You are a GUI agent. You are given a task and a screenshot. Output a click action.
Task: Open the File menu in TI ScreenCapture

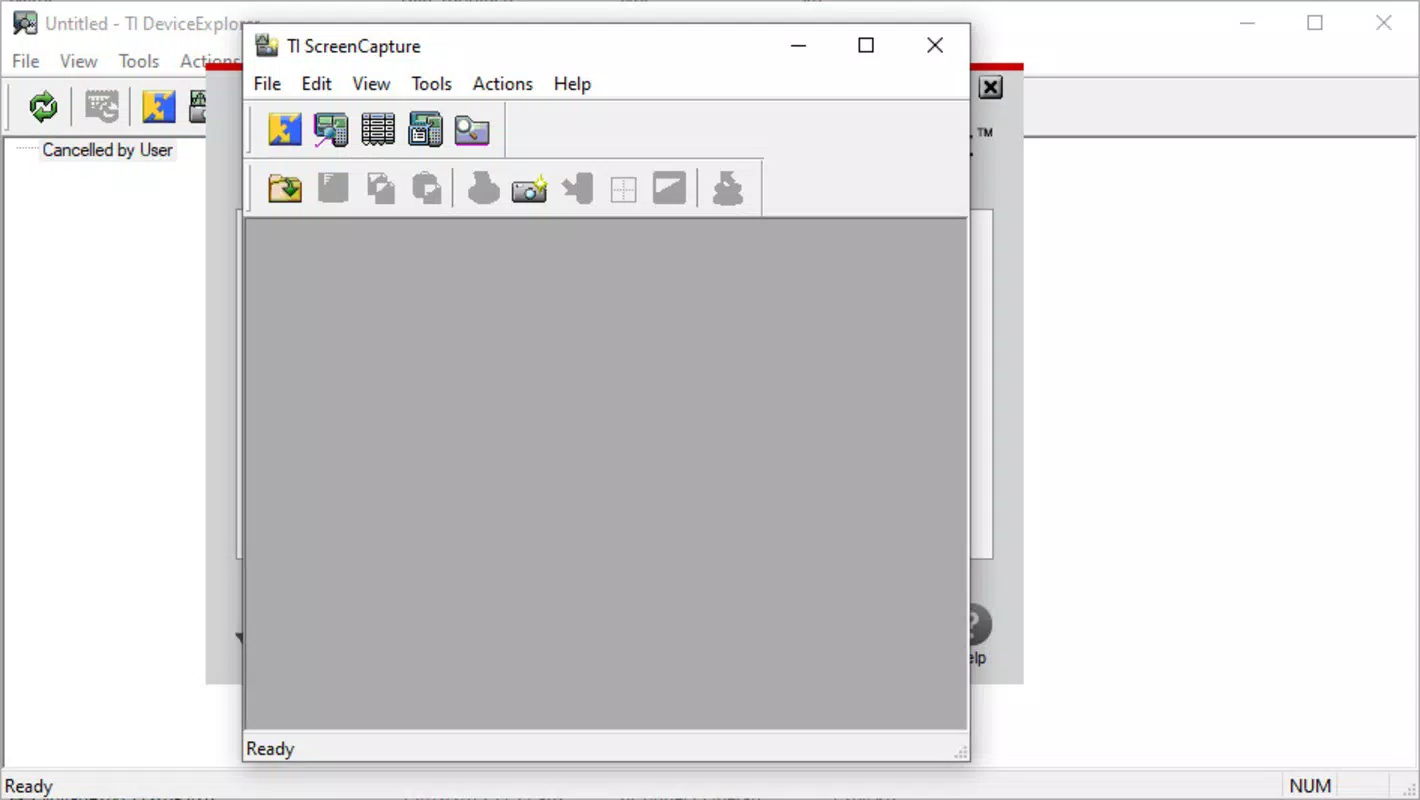point(267,84)
